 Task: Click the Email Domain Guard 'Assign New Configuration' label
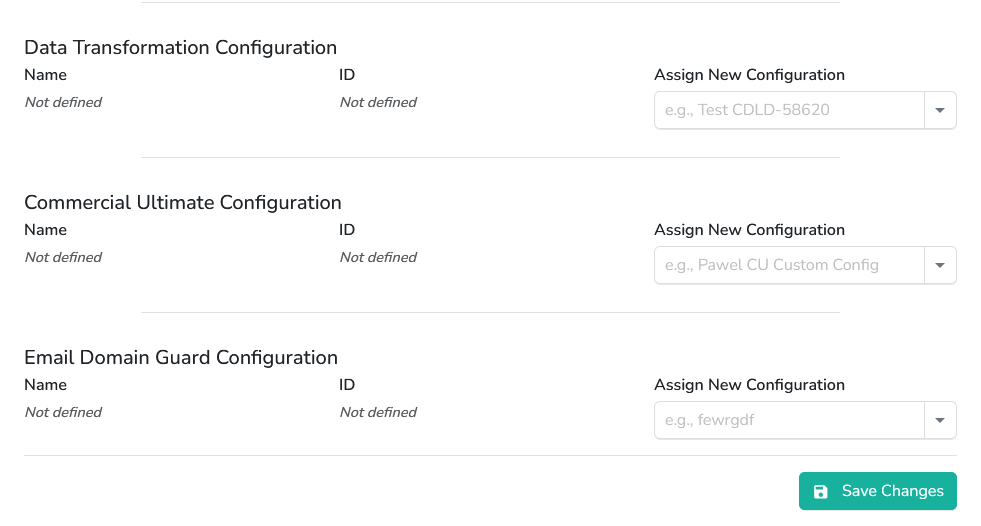[749, 385]
